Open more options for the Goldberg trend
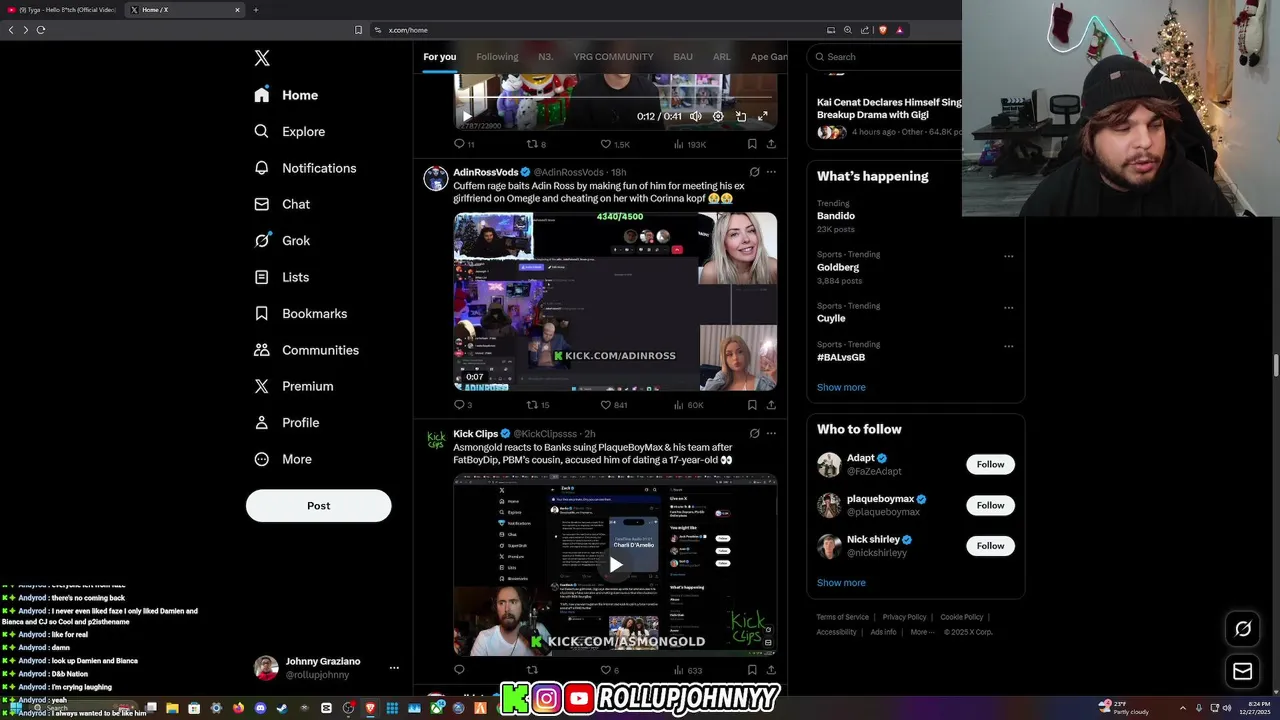 coord(1008,256)
